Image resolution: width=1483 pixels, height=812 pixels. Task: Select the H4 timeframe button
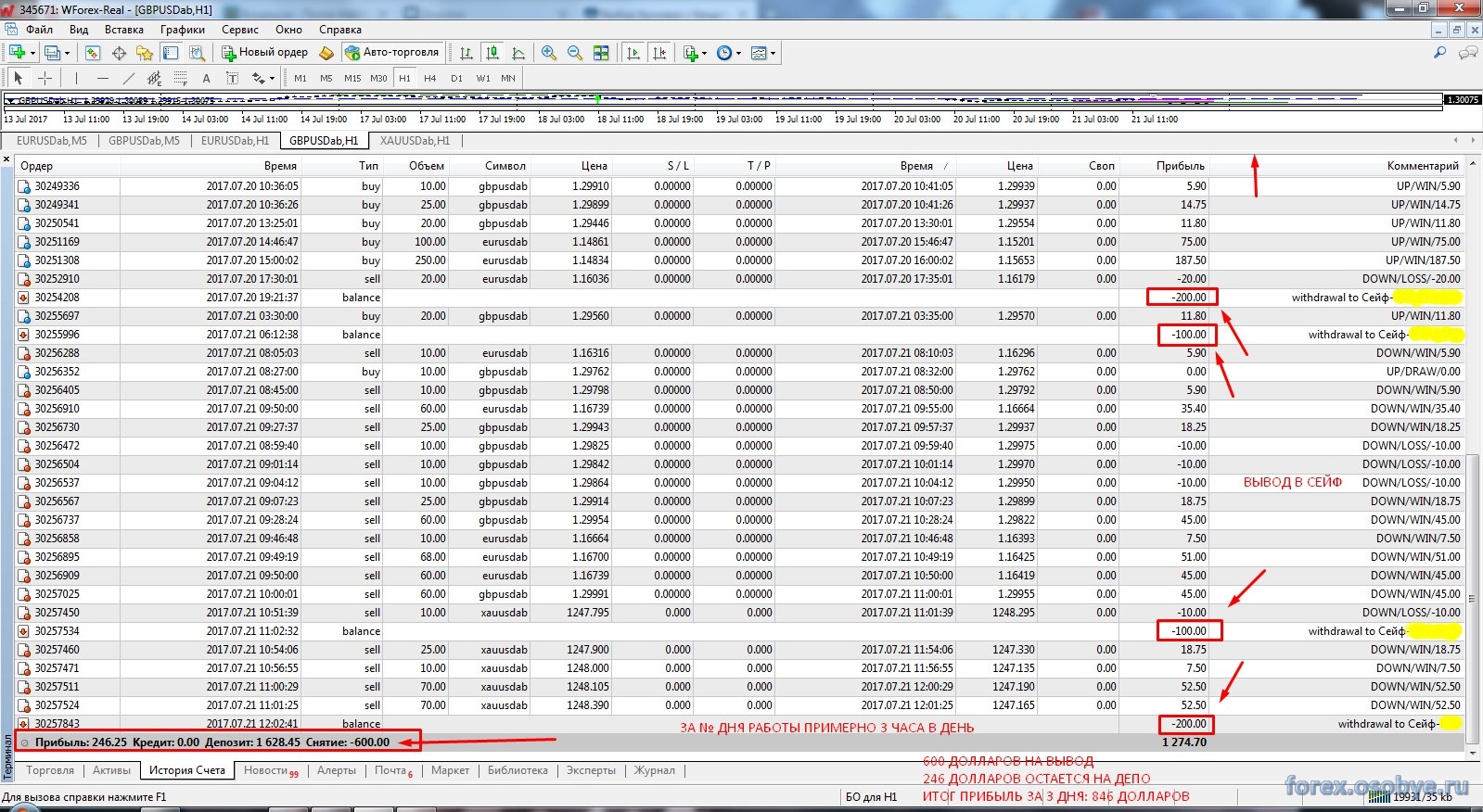[430, 79]
